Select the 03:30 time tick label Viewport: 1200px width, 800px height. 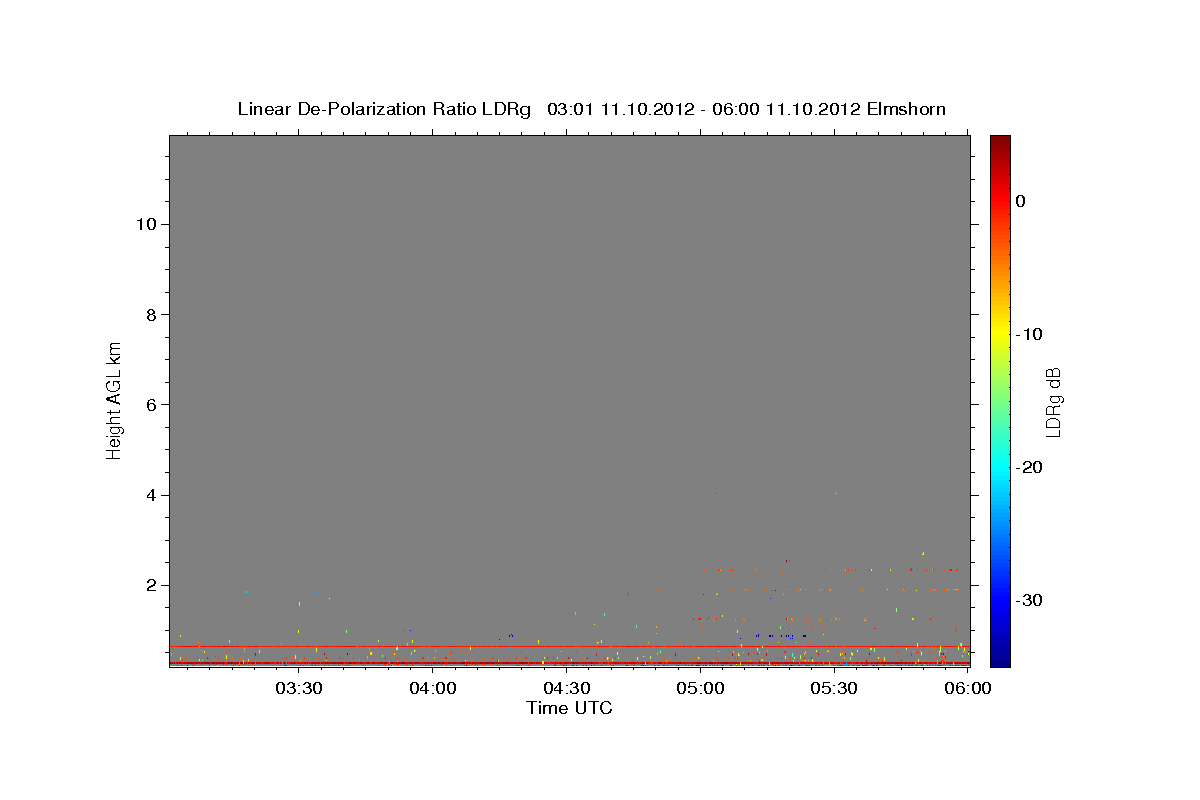tap(299, 688)
